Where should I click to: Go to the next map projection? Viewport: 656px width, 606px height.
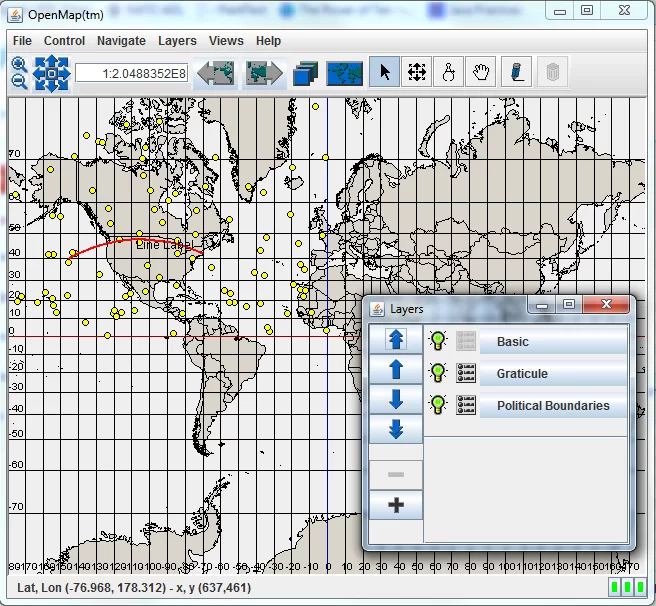tap(264, 73)
